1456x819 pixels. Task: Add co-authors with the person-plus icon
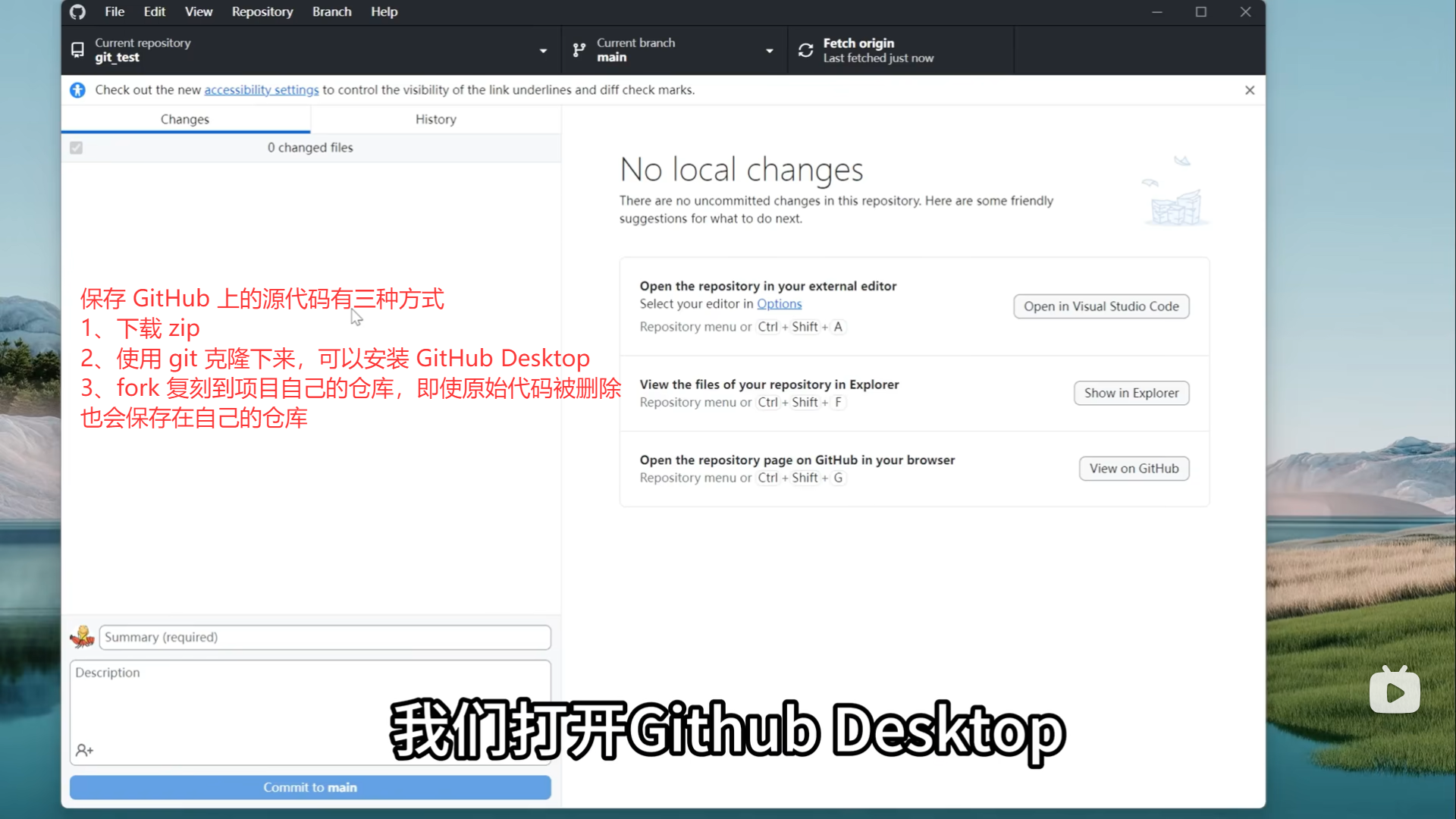tap(84, 750)
